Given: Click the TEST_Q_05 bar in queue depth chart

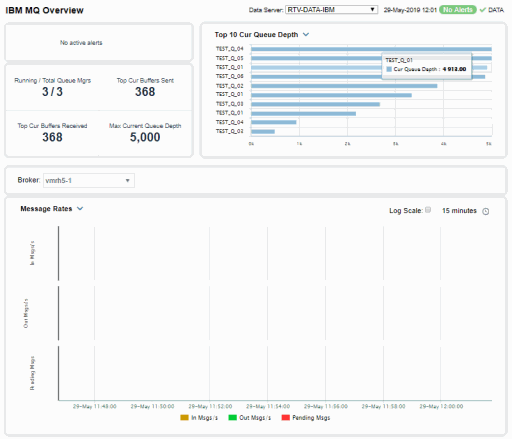Looking at the screenshot, I should (371, 58).
